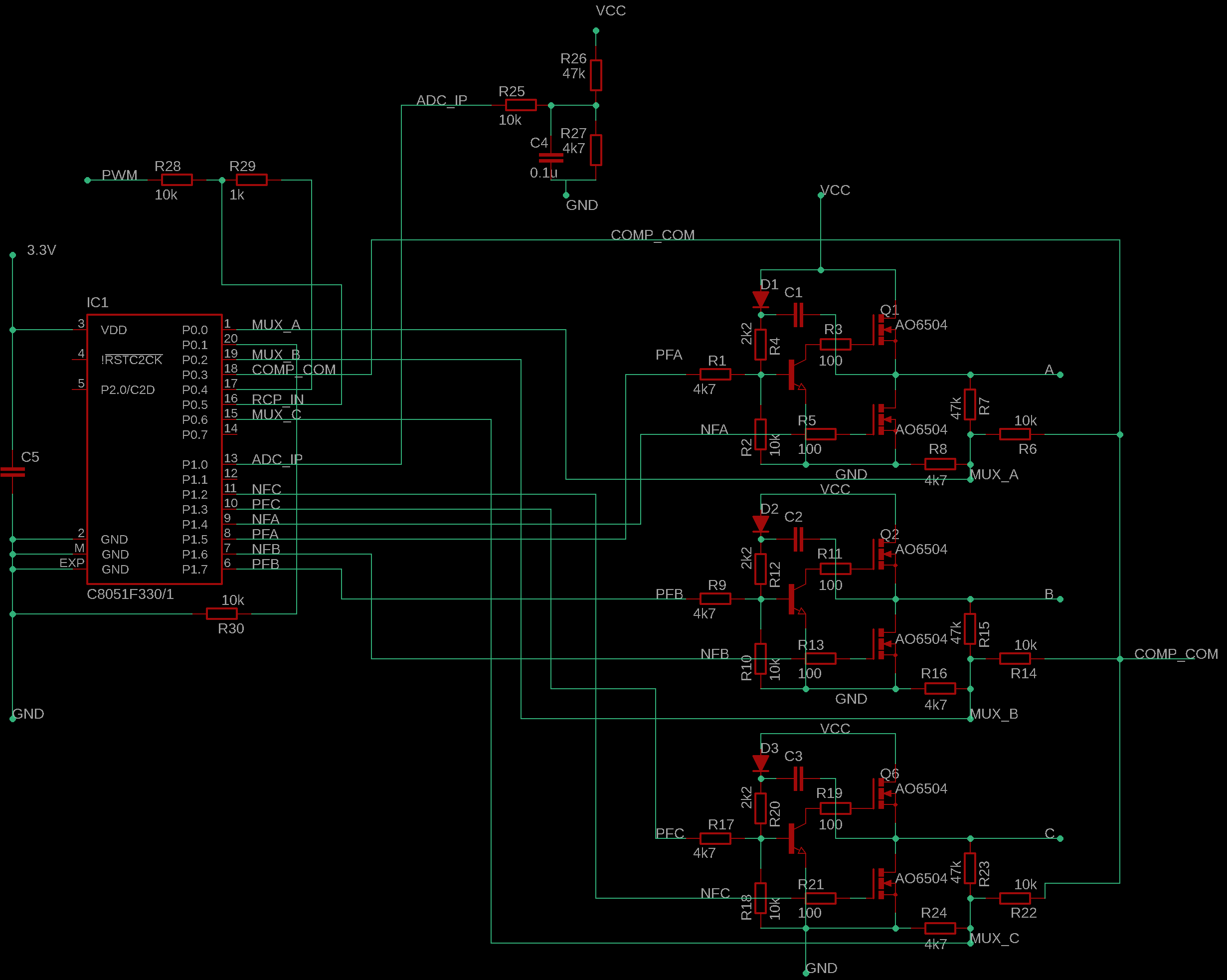Click diode D3 symbol
Screen dimensions: 1227x980
pos(760,763)
